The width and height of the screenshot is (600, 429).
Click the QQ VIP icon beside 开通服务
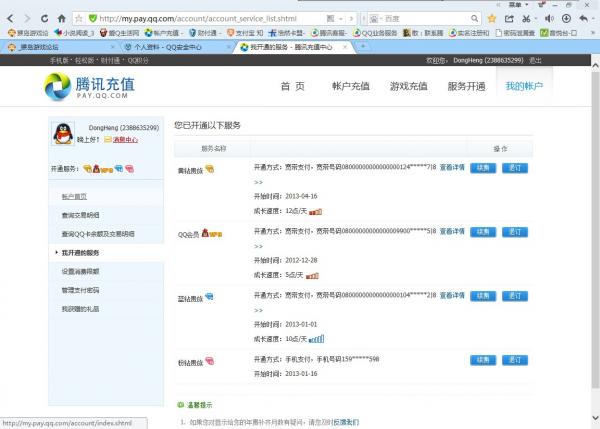point(102,169)
